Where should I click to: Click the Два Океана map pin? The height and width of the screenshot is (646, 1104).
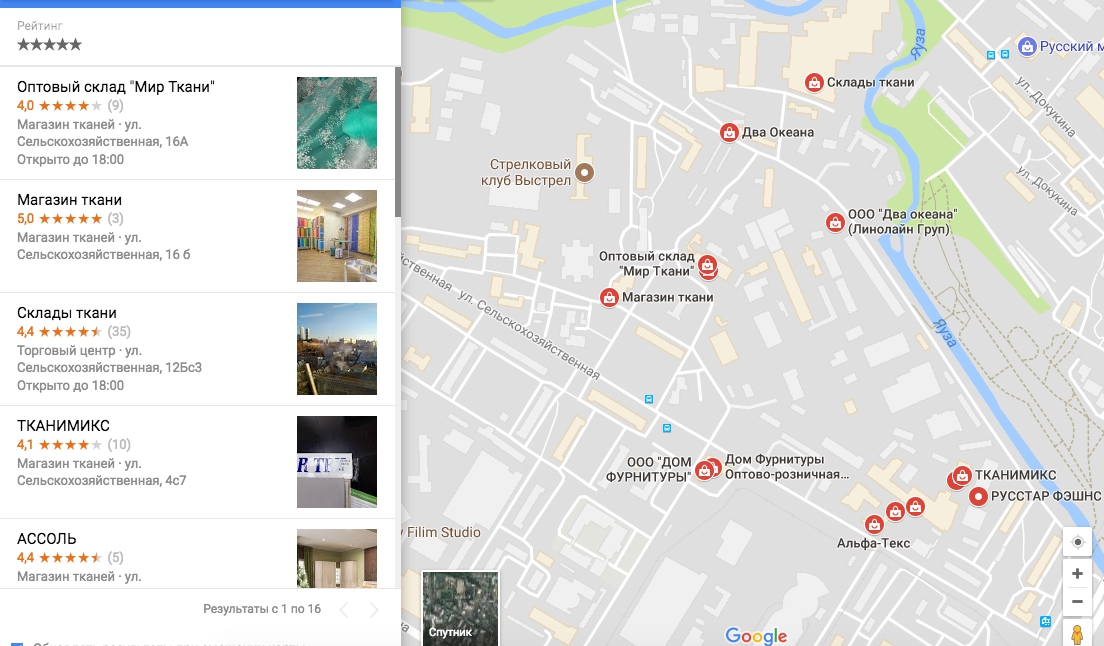pos(729,132)
